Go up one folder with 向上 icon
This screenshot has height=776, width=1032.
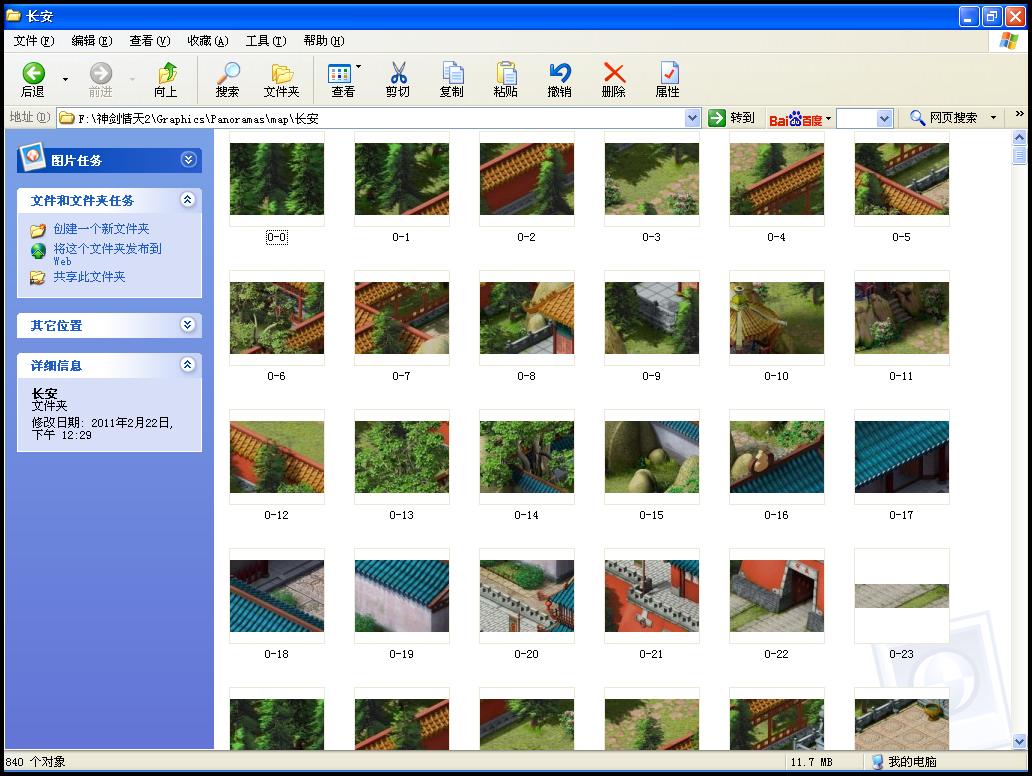coord(167,73)
